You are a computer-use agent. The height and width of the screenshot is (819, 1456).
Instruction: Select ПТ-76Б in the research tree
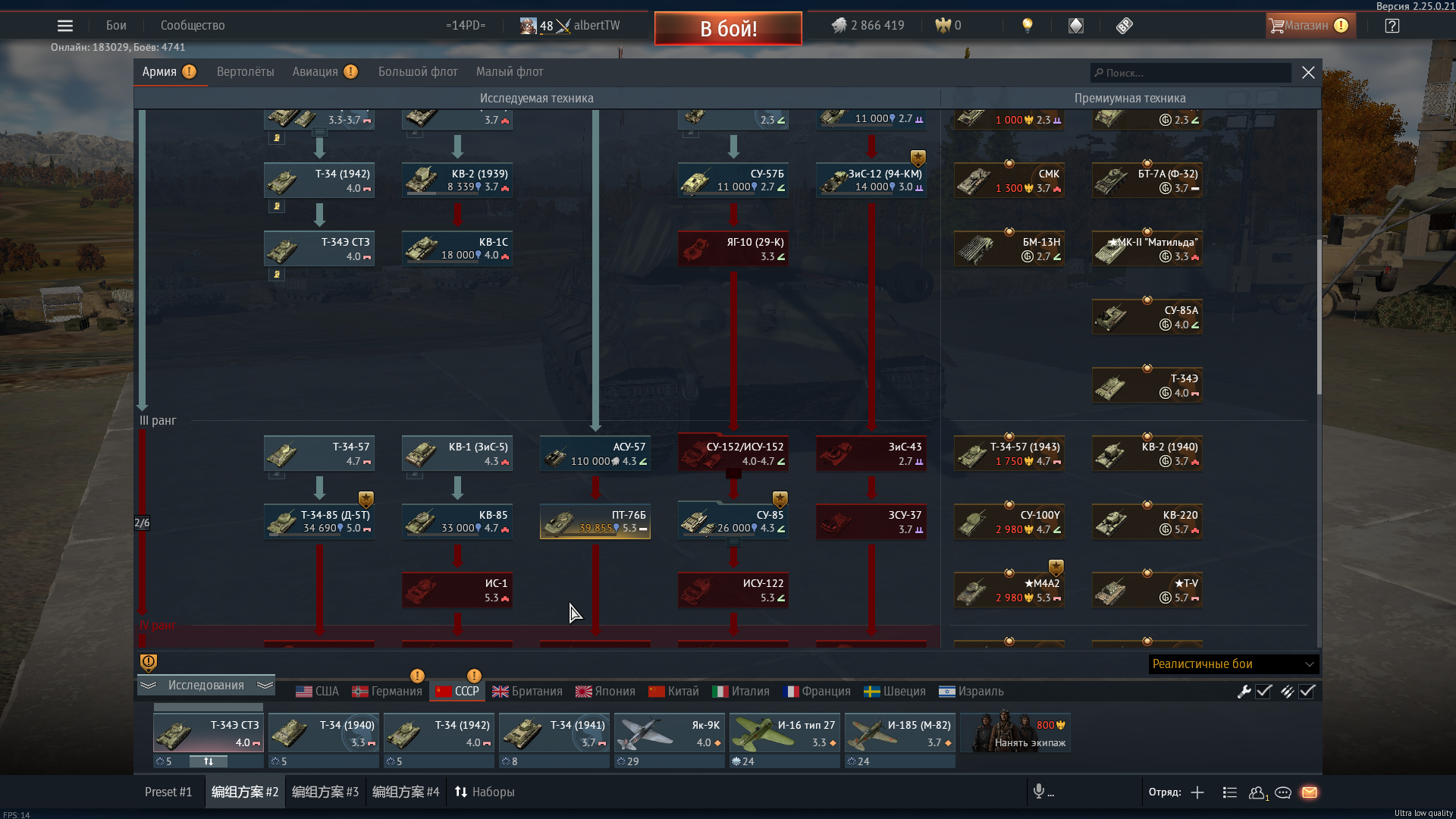[x=595, y=521]
